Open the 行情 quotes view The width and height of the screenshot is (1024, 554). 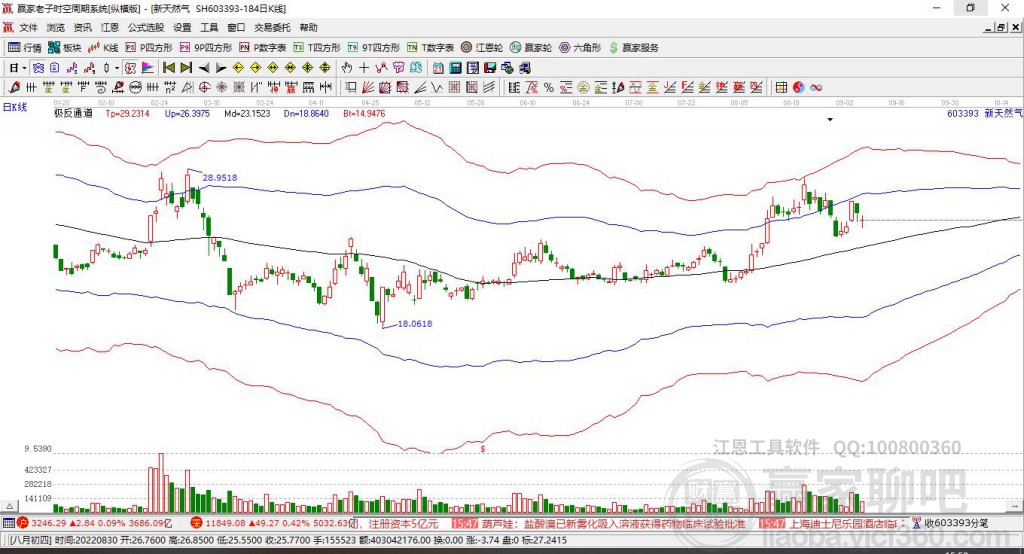coord(24,48)
